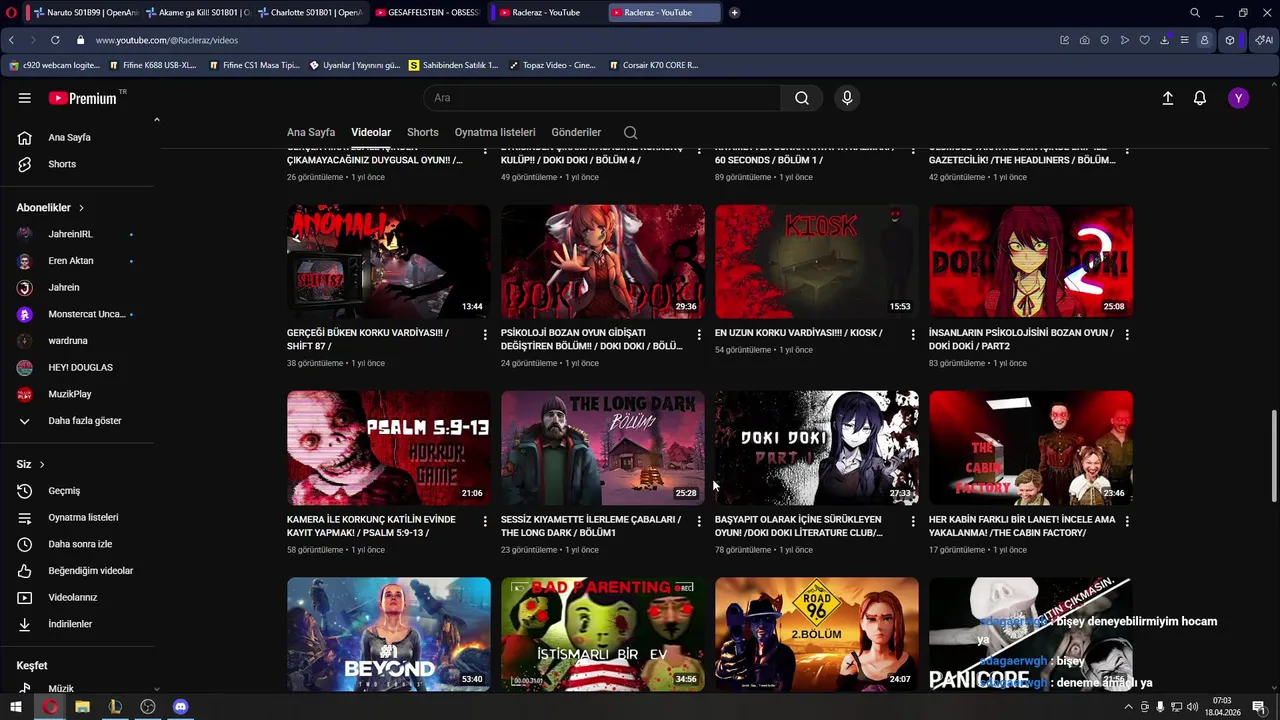Open File Explorer from taskbar

pyautogui.click(x=82, y=707)
